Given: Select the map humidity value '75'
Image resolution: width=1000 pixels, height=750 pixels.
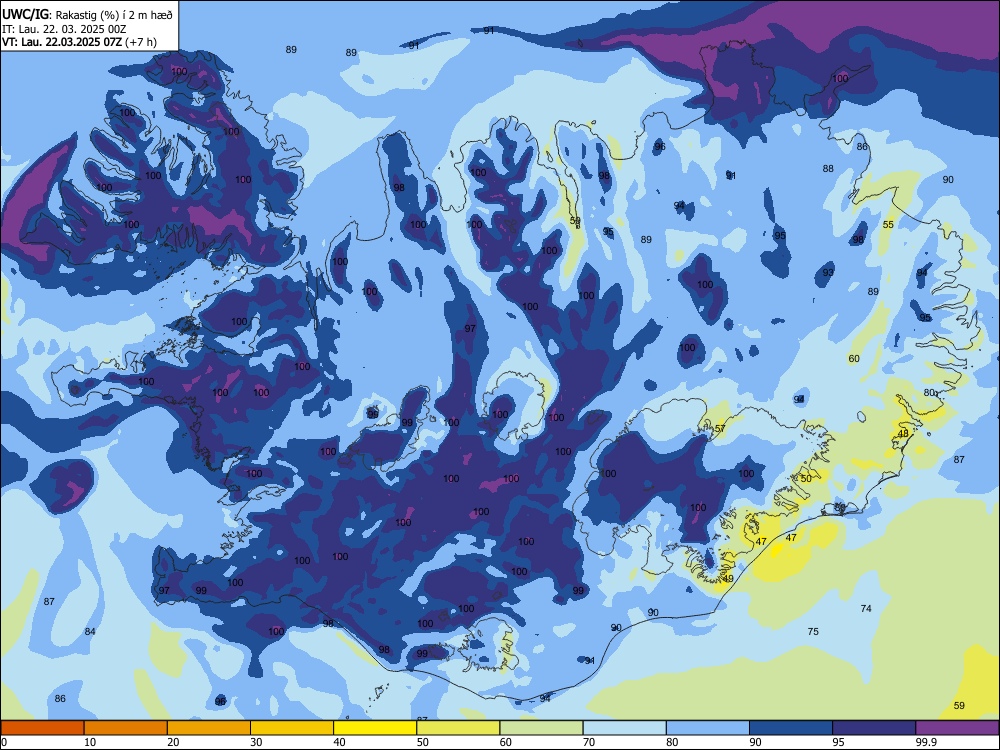Looking at the screenshot, I should (x=813, y=631).
